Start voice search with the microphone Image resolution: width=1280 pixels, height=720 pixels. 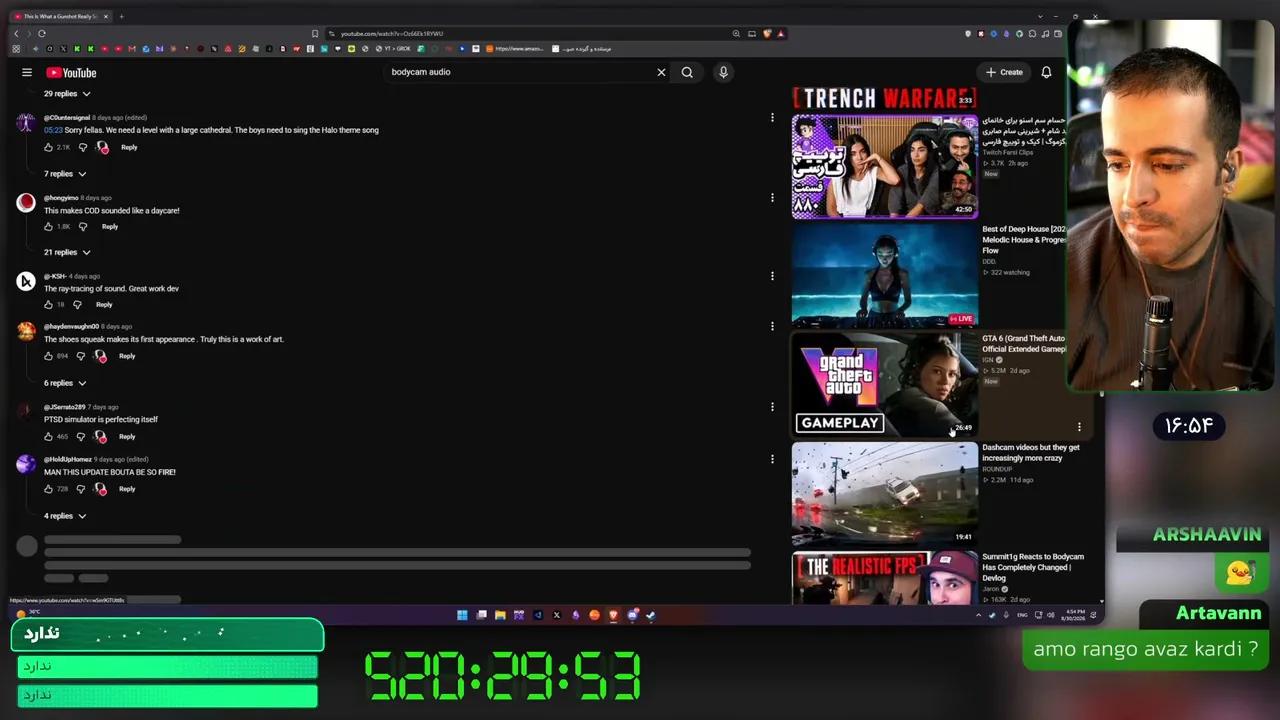tap(723, 72)
